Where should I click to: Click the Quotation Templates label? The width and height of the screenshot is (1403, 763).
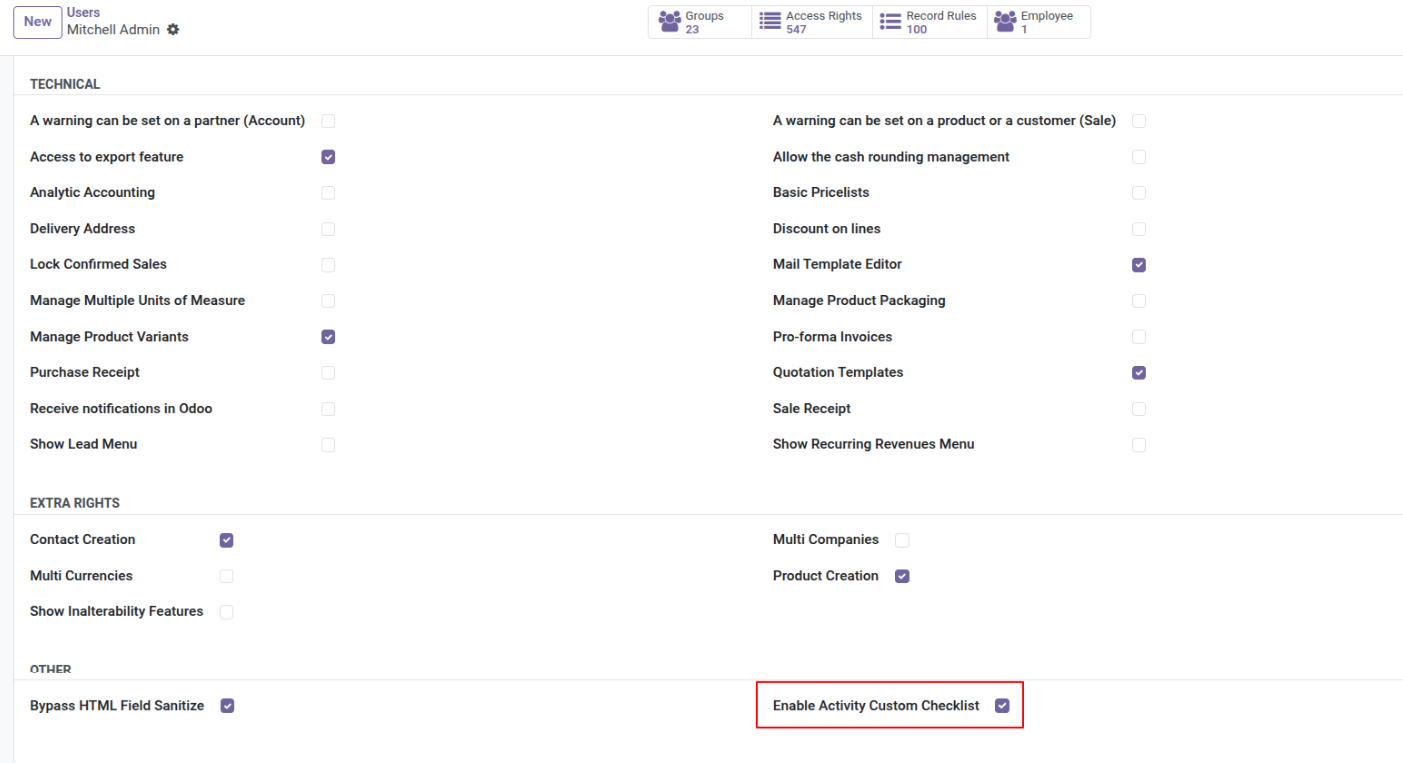pos(838,373)
